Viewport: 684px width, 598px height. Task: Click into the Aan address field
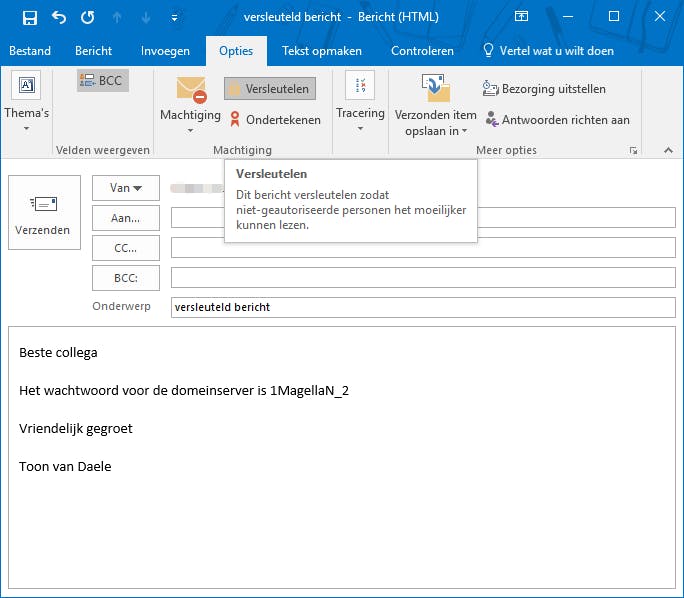[423, 217]
